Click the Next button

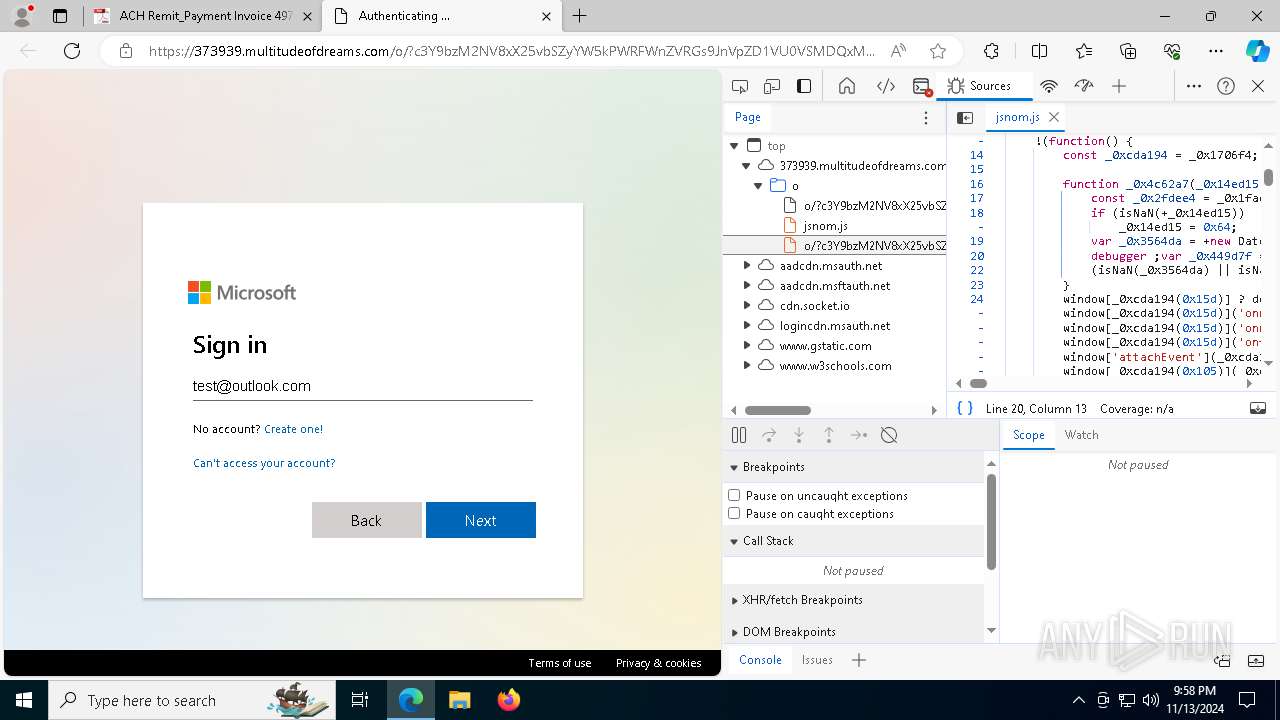coord(481,520)
